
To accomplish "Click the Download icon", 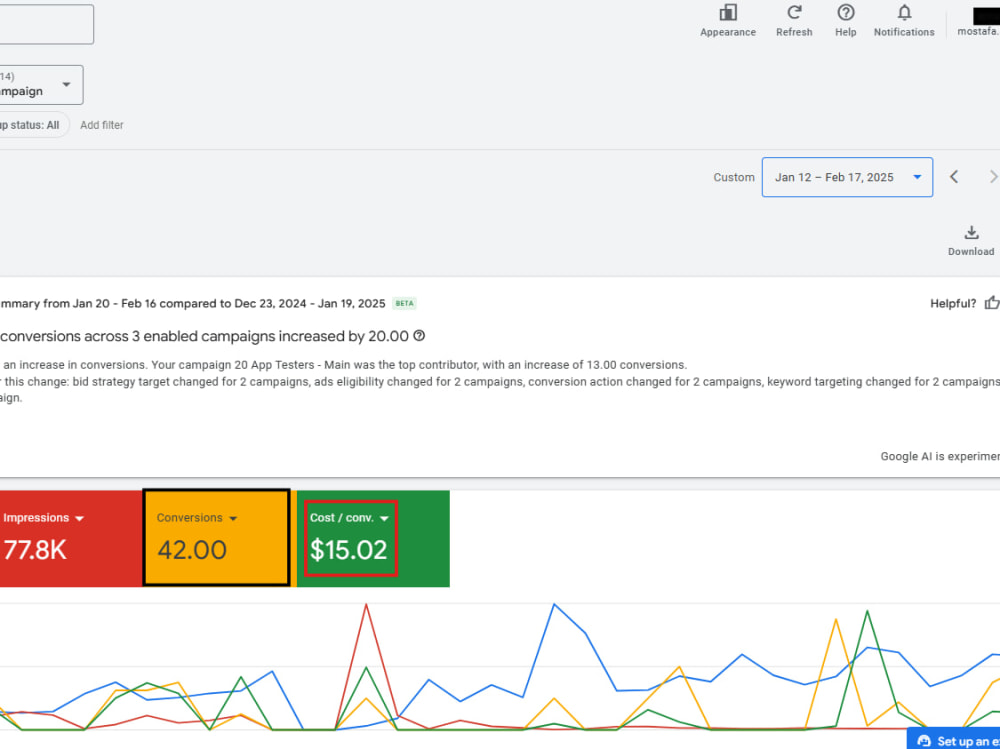I will (971, 232).
